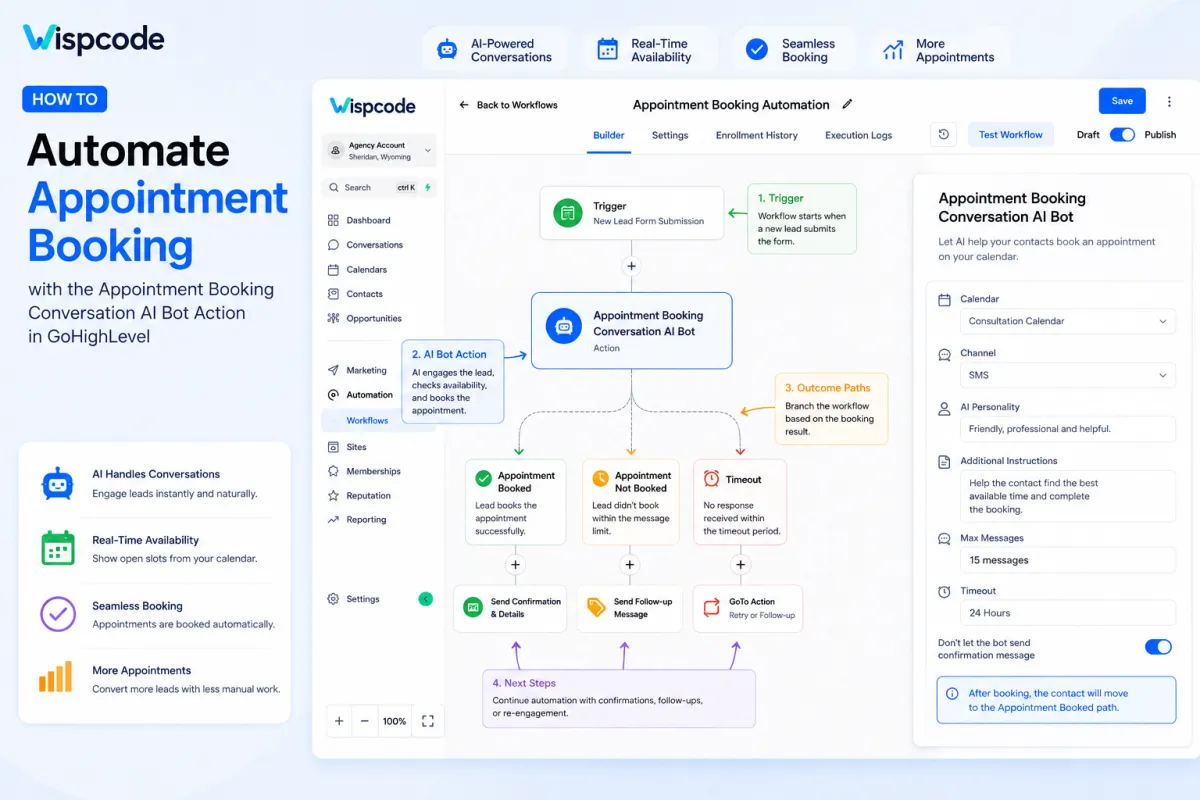The image size is (1200, 800).
Task: Open Settings gear in sidebar
Action: (x=354, y=599)
